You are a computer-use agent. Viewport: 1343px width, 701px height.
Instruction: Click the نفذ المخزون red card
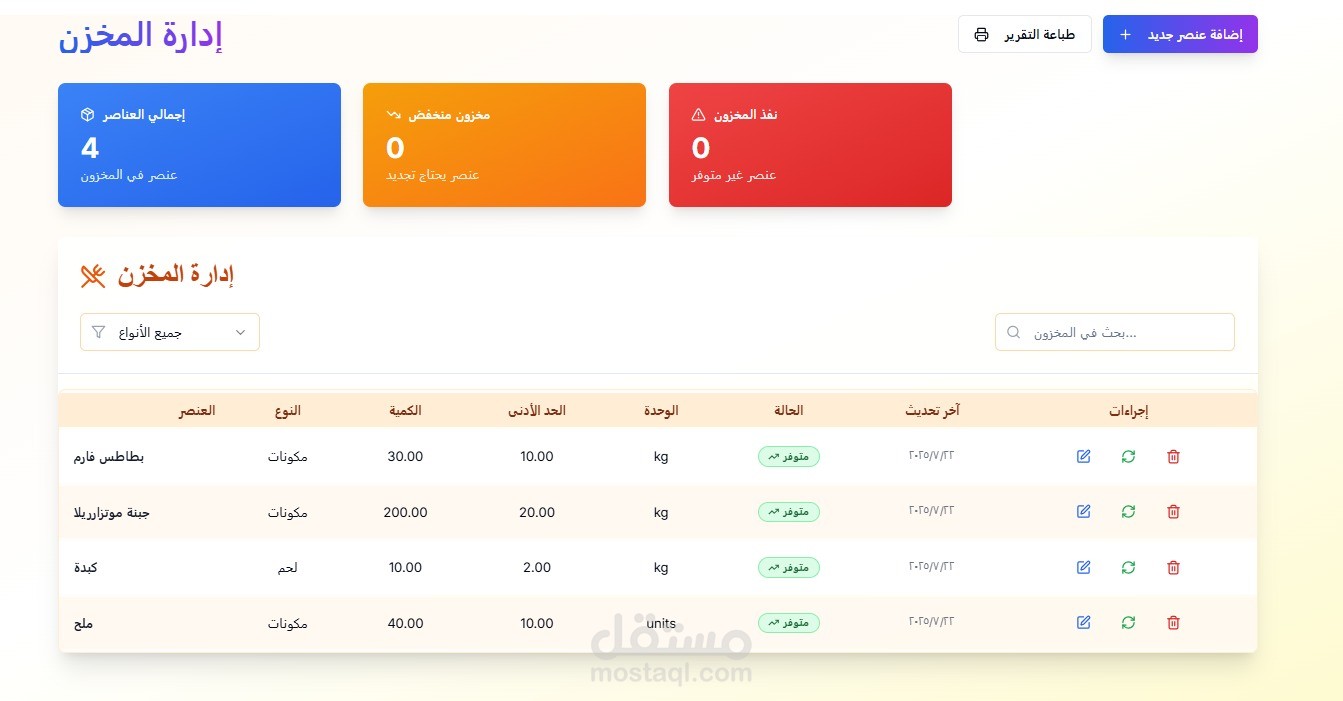810,145
